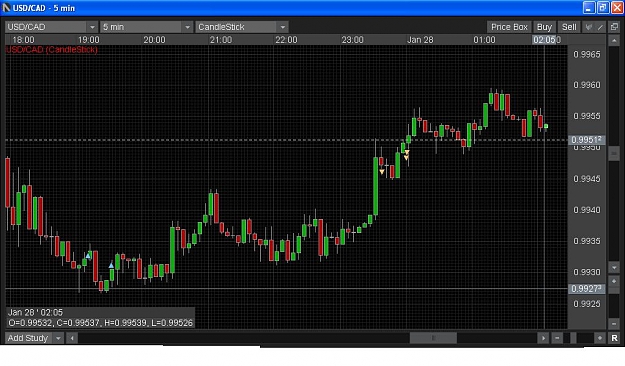Click the Price Box button
This screenshot has width=625, height=366.
(509, 27)
